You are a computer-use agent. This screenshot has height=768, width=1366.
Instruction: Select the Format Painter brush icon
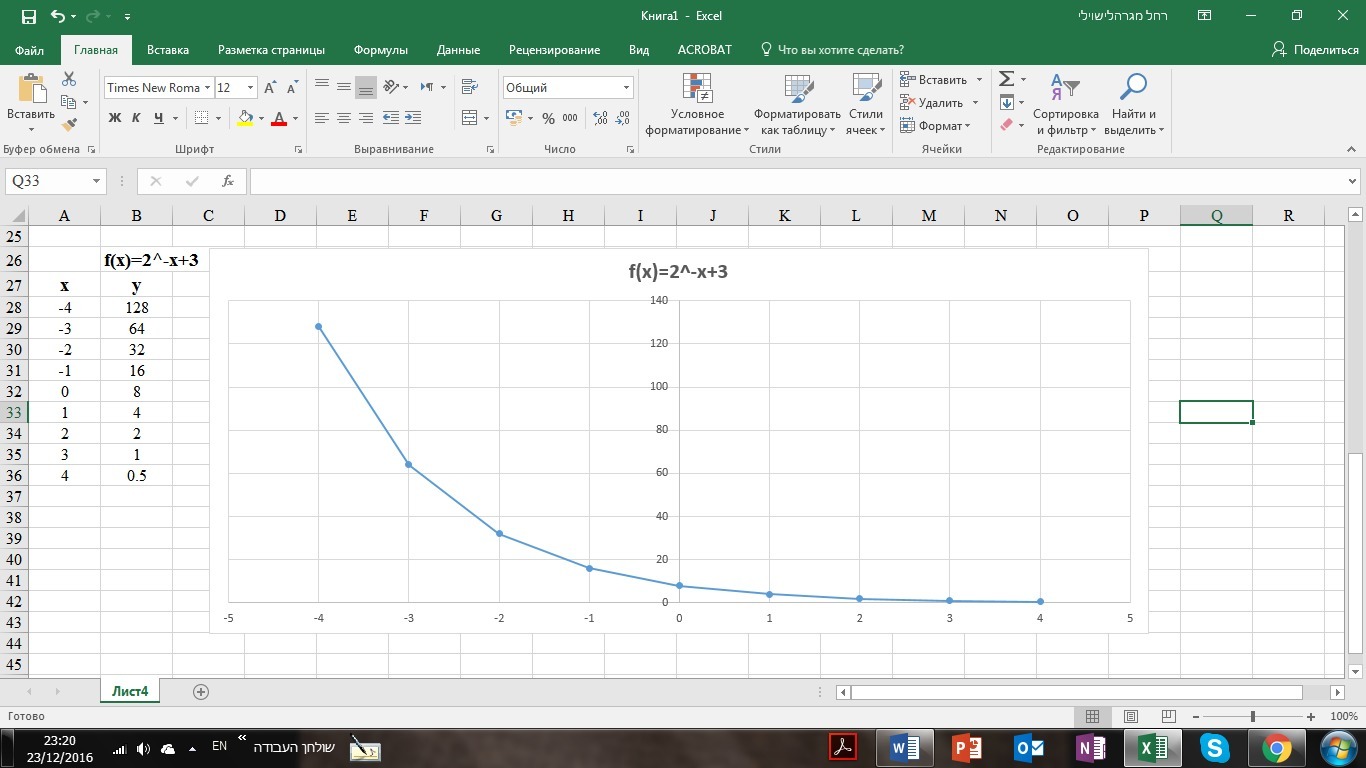click(69, 125)
